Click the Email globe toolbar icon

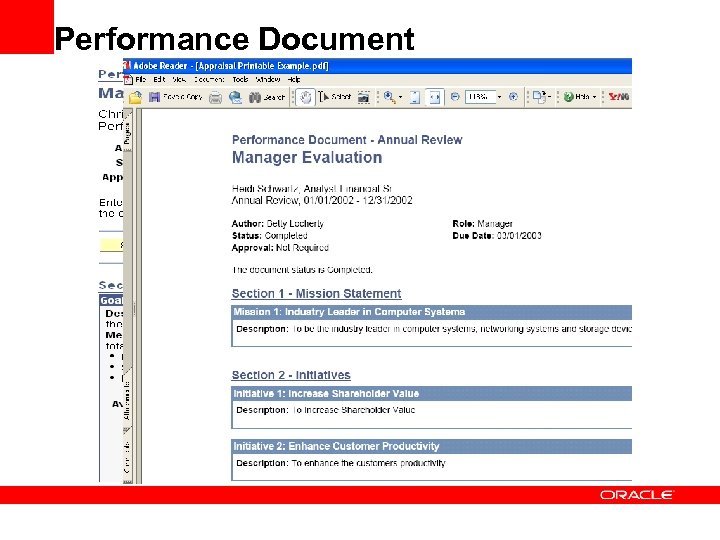(236, 97)
